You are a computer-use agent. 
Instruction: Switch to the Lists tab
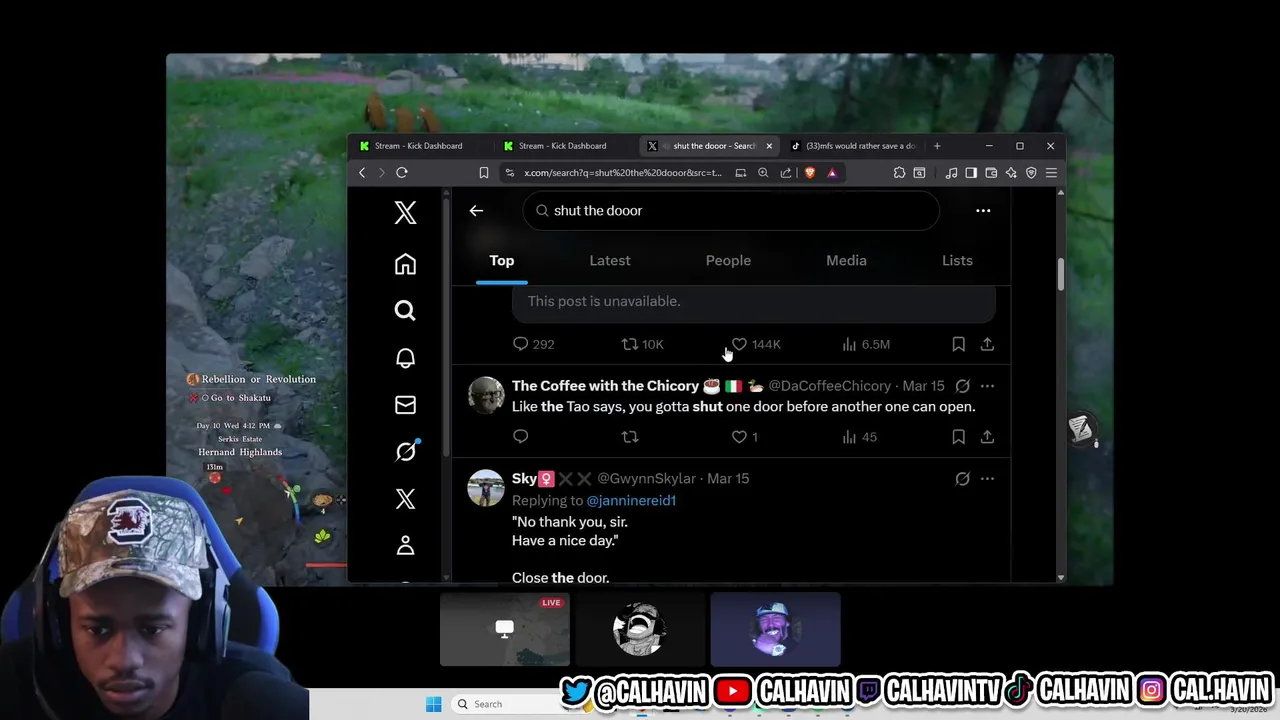[x=957, y=261]
